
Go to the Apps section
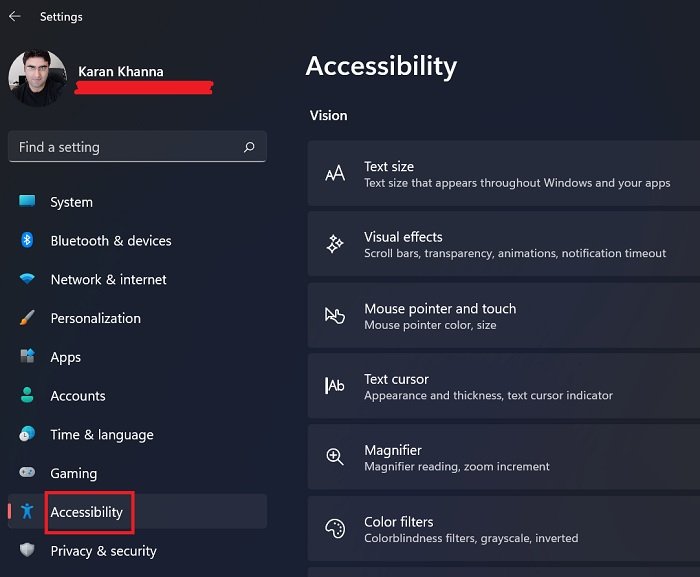66,357
